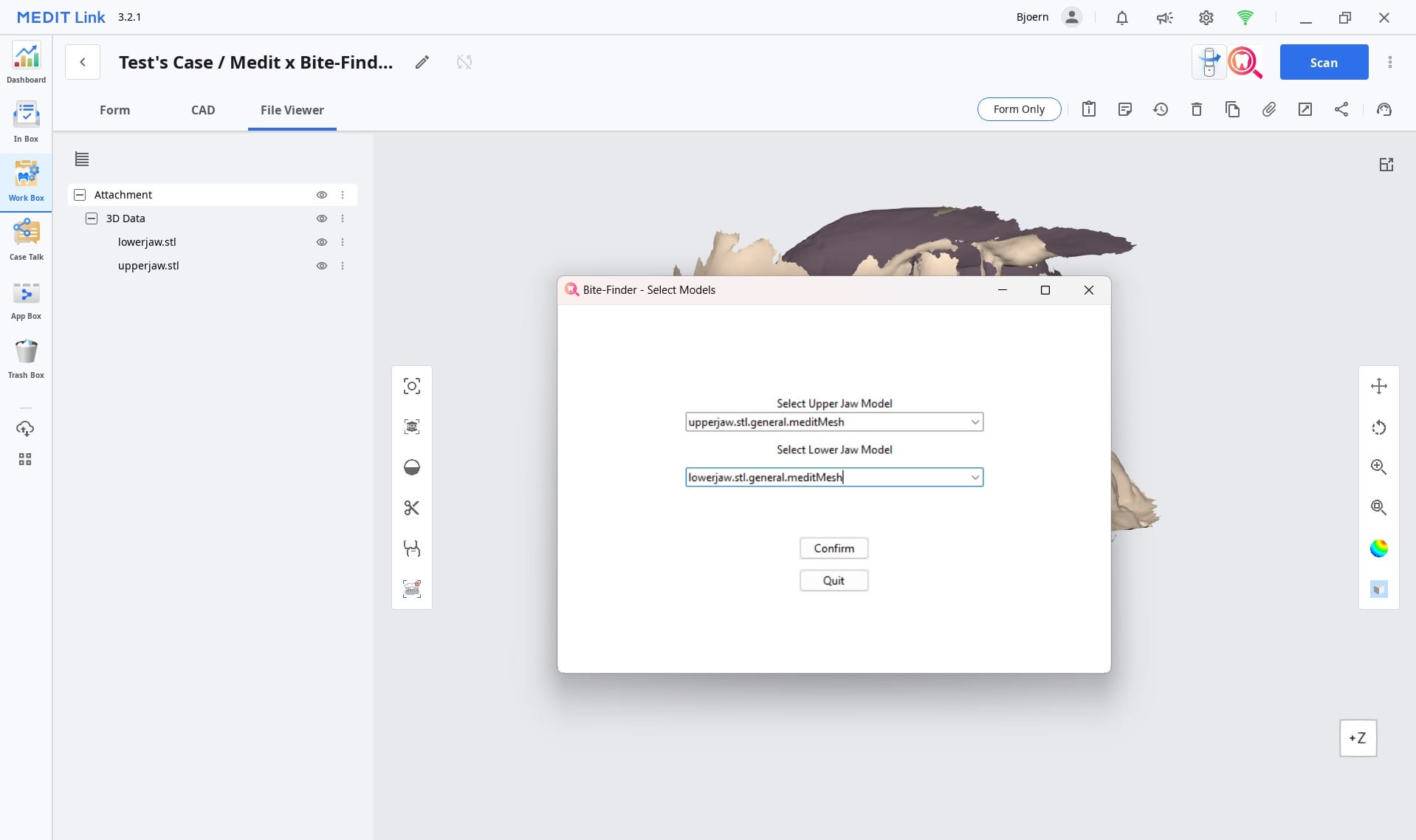This screenshot has width=1416, height=840.
Task: Hide upperjaw.stl model
Action: click(322, 266)
